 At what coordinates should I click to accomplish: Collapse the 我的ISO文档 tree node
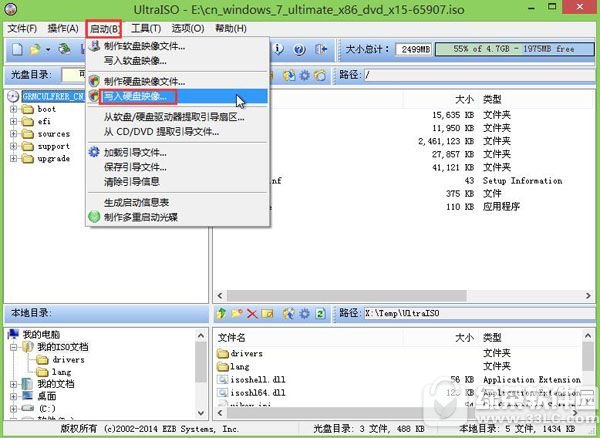[14, 347]
